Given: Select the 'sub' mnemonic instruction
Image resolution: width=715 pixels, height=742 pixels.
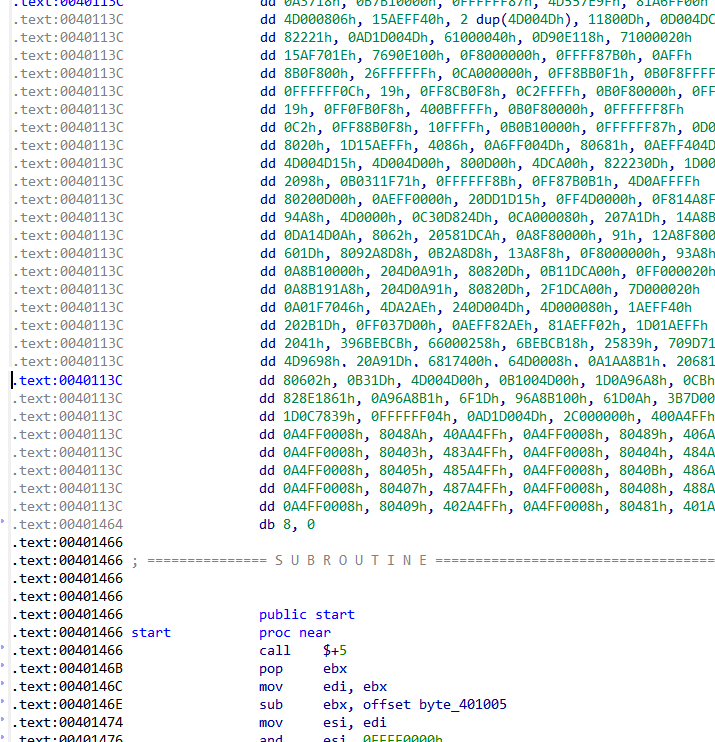Looking at the screenshot, I should 271,705.
